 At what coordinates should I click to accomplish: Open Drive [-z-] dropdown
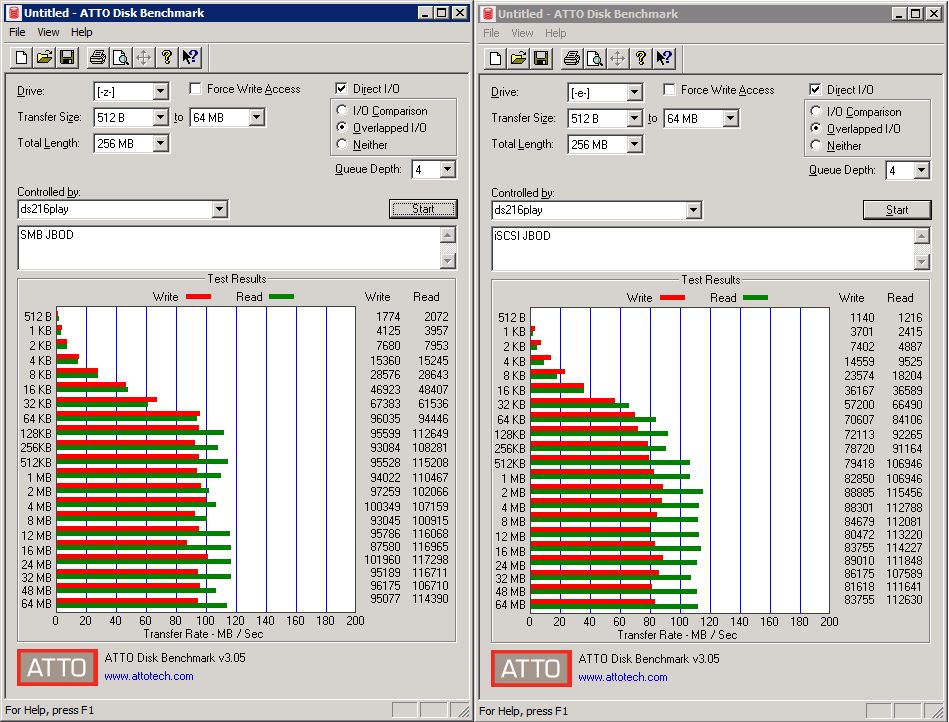[160, 91]
